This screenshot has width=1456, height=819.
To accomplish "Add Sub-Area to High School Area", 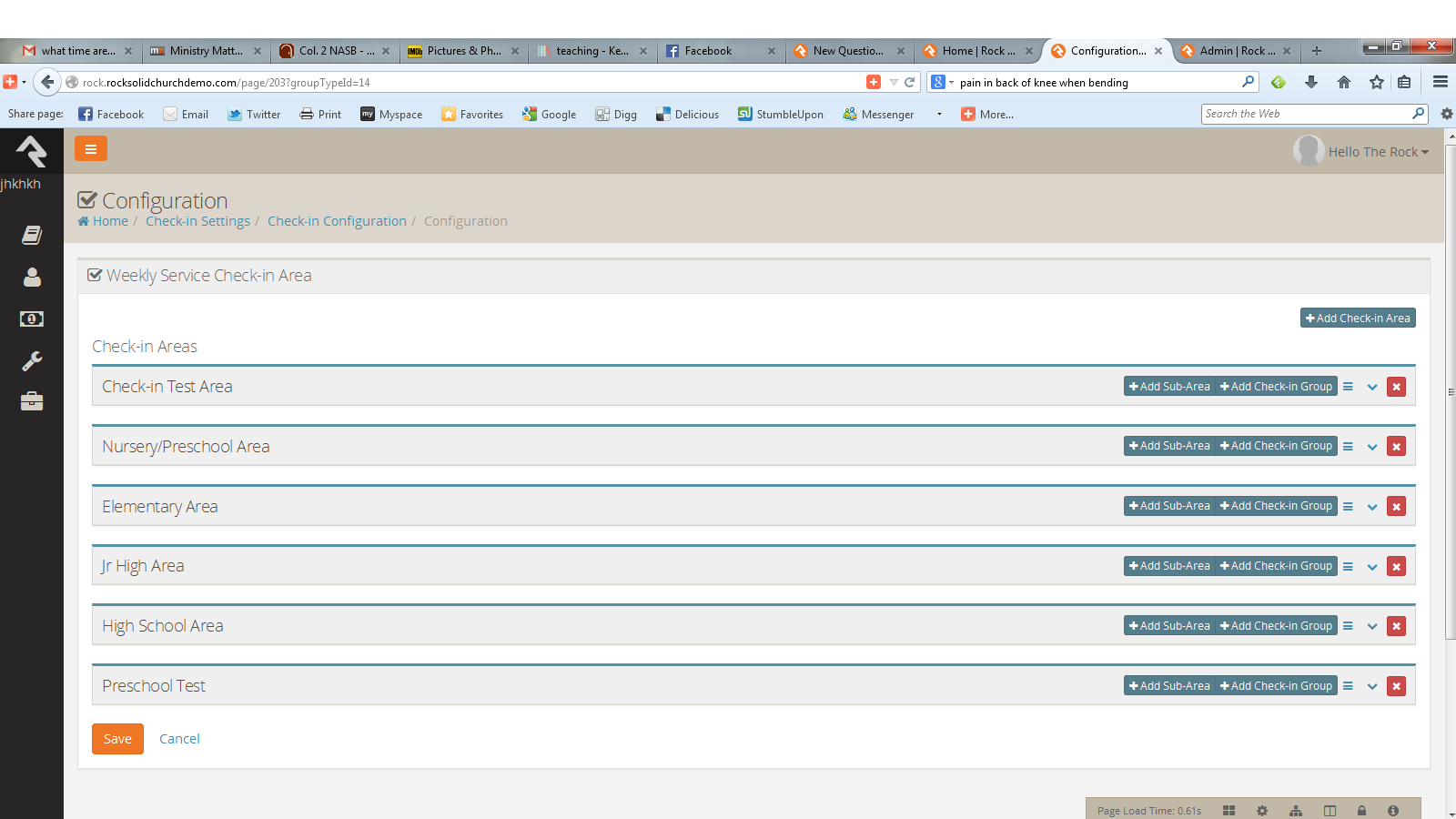I will point(1169,626).
